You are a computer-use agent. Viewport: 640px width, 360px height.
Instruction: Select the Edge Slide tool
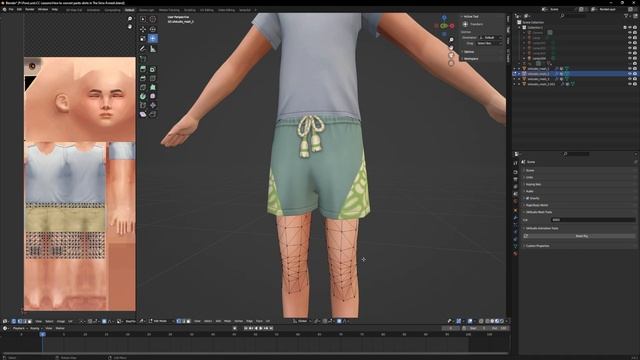point(143,105)
